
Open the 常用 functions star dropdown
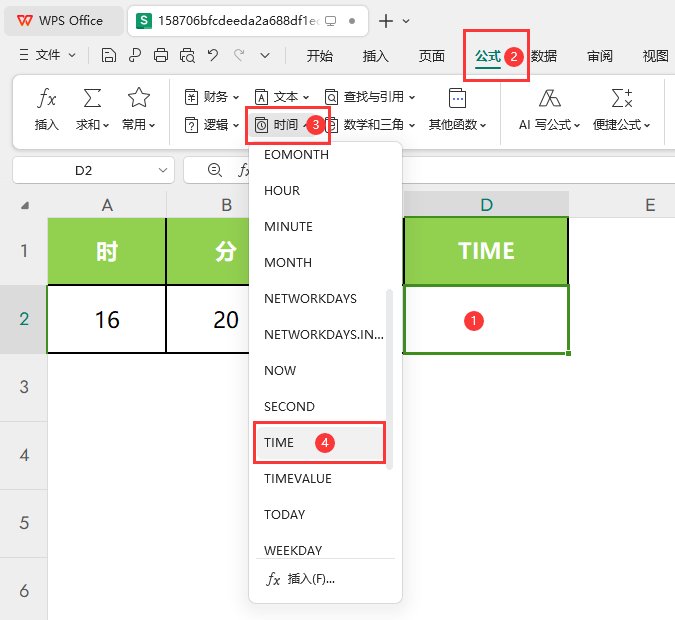click(138, 109)
